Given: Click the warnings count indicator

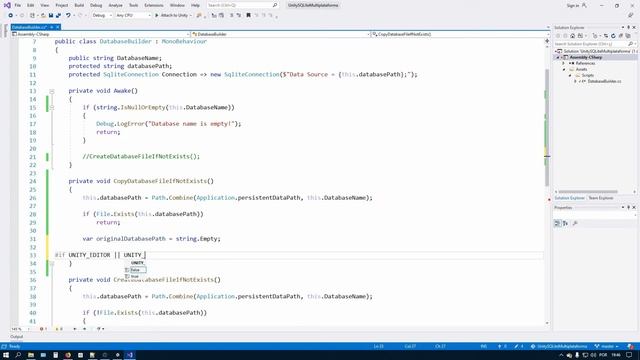Looking at the screenshot, I should 59,329.
